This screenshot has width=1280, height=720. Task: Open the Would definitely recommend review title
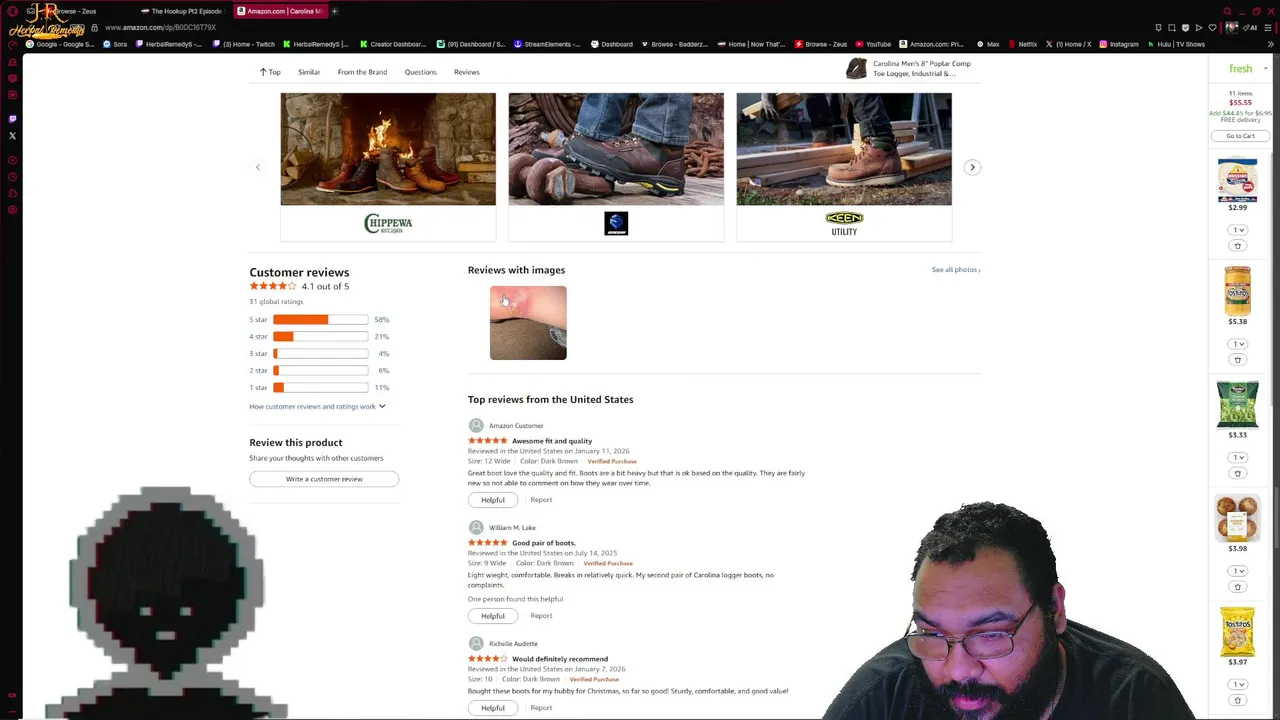pos(560,659)
